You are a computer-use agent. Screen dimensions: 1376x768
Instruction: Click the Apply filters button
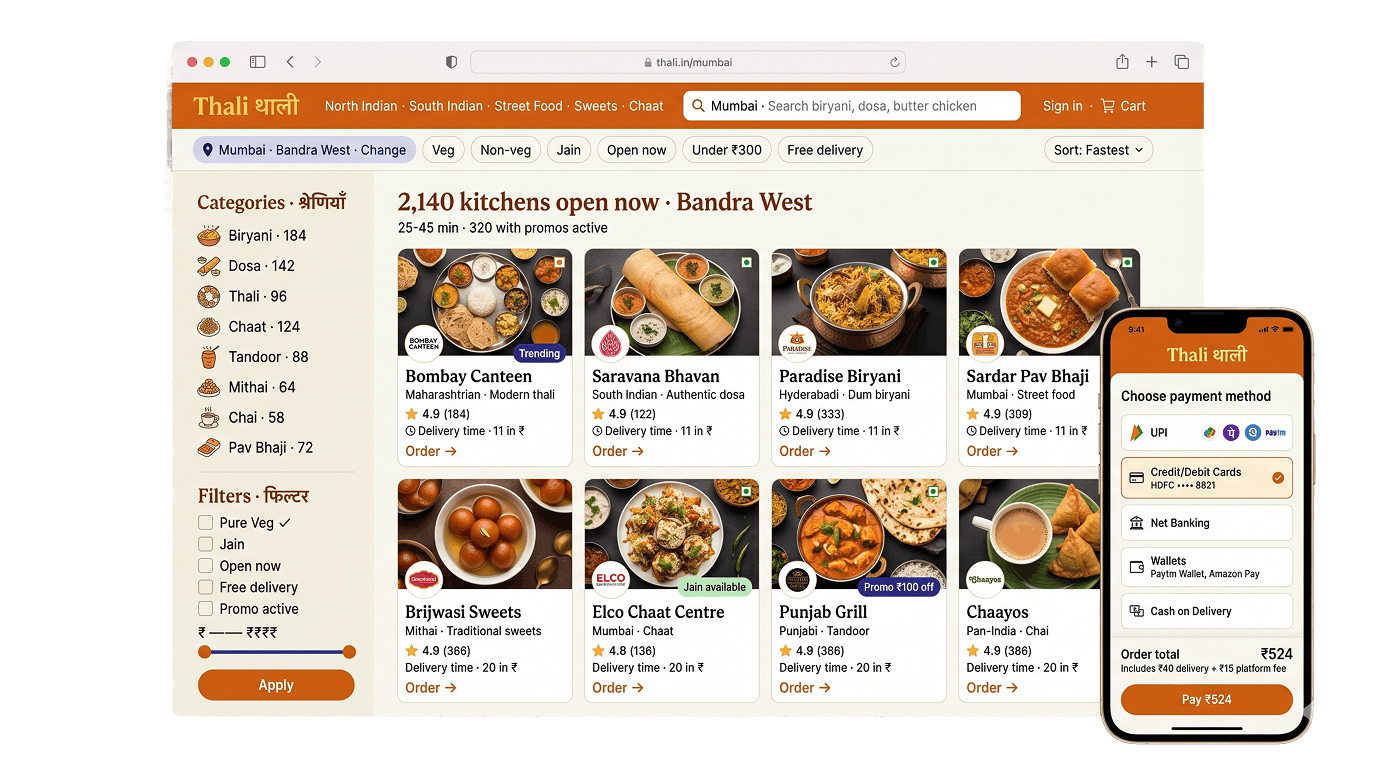[x=276, y=685]
